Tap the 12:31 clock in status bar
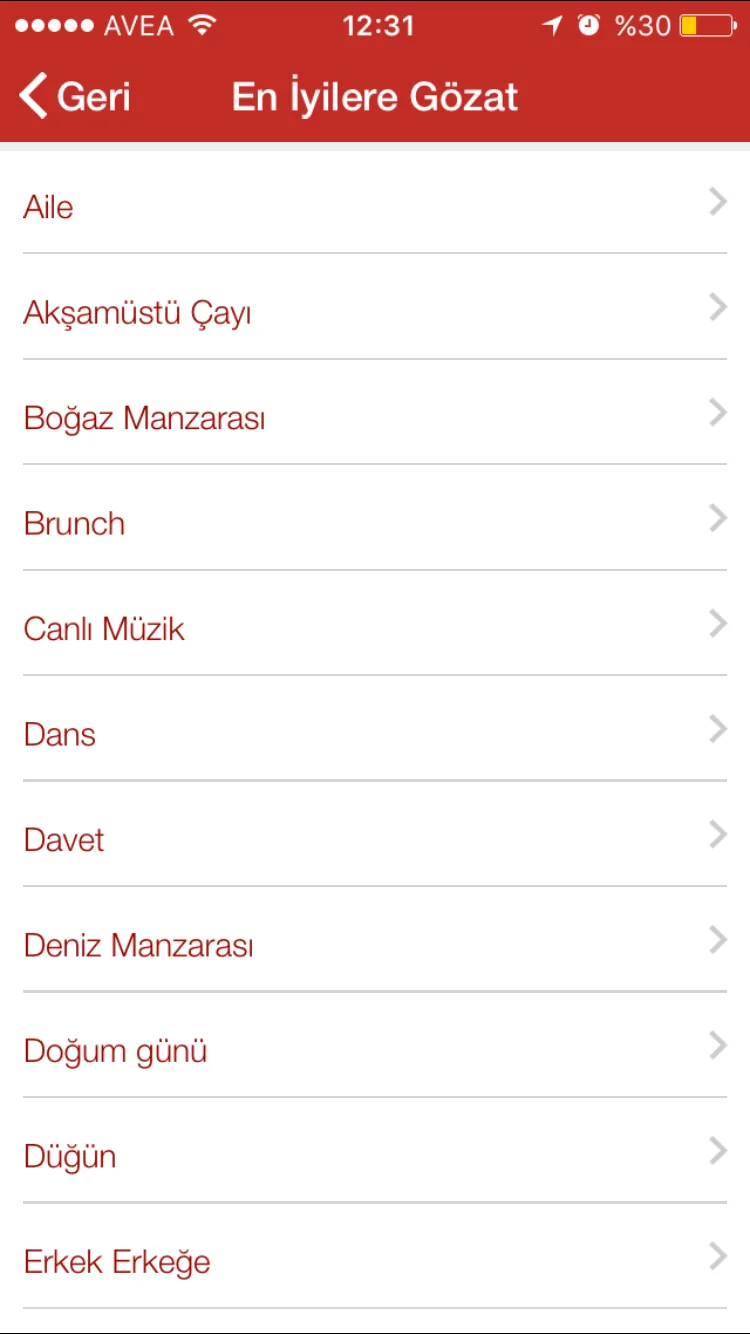The width and height of the screenshot is (750, 1334). click(x=378, y=25)
